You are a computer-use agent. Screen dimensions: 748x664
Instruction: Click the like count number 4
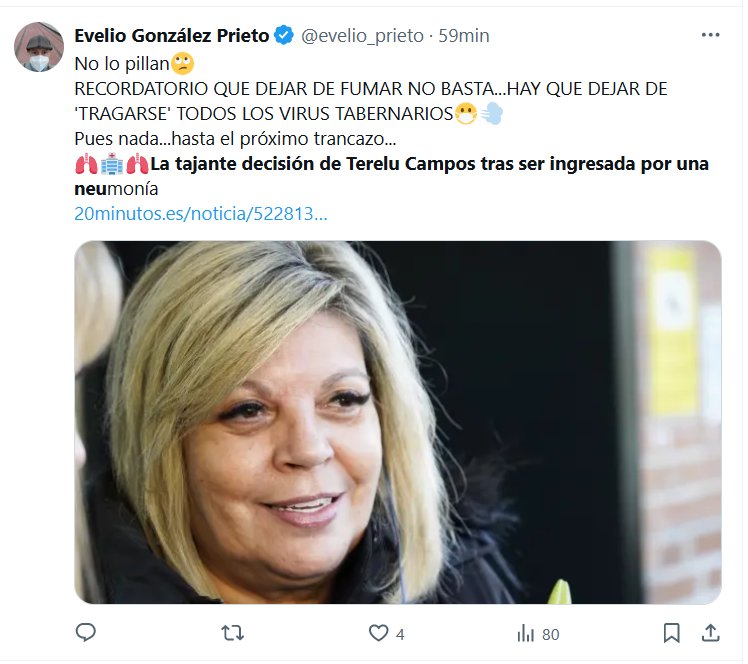click(x=400, y=634)
